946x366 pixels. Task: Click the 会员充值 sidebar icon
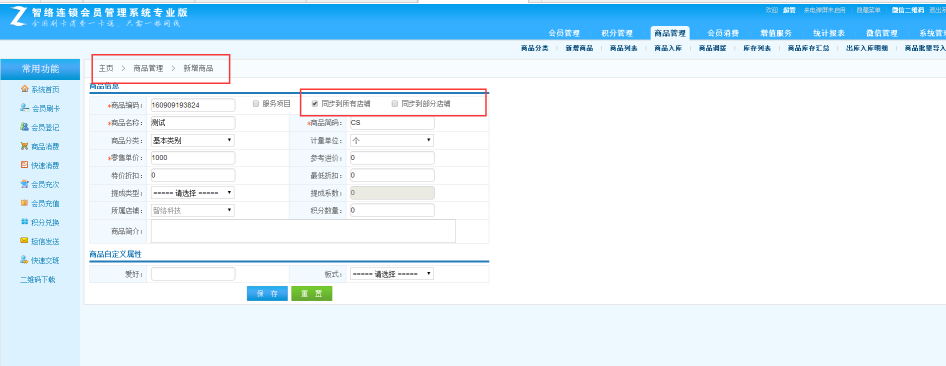coord(25,203)
